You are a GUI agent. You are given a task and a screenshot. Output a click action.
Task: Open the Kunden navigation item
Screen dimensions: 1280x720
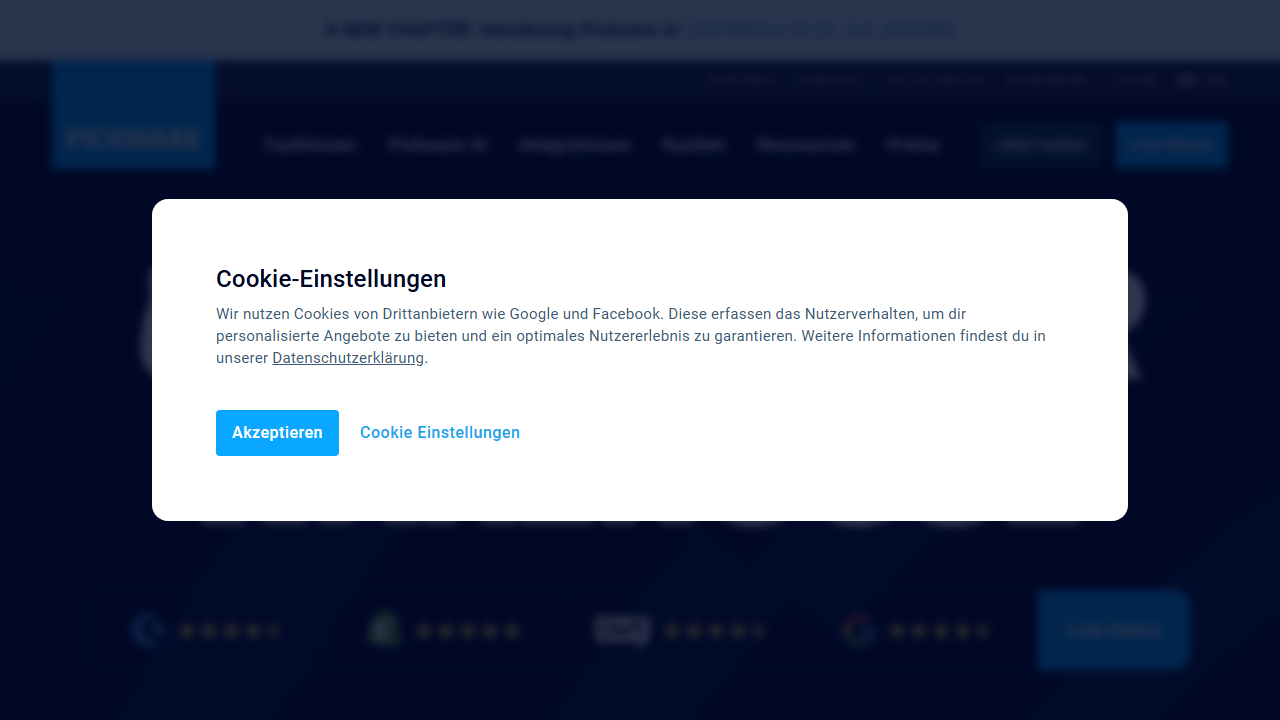(693, 145)
